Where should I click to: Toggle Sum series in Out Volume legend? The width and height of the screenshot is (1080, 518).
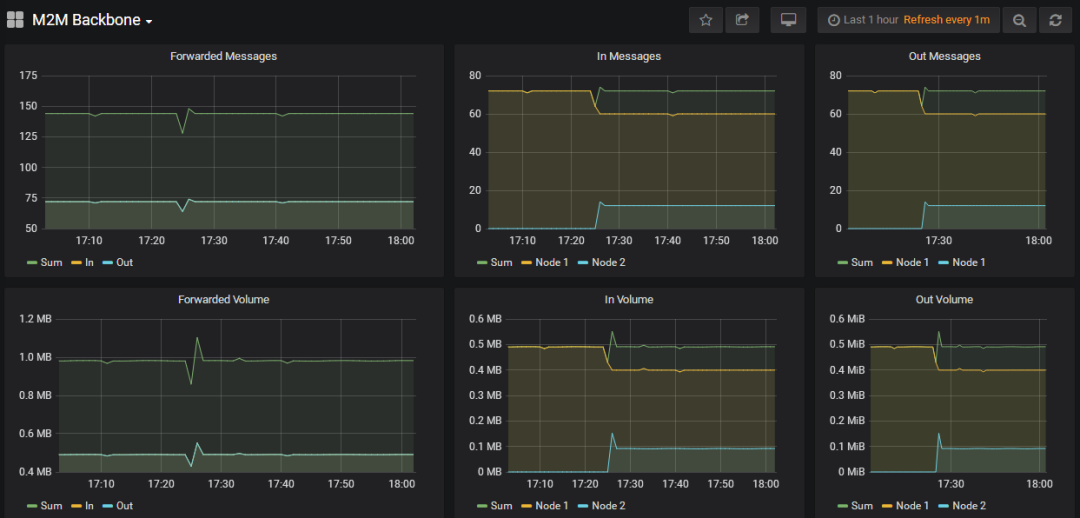point(855,506)
